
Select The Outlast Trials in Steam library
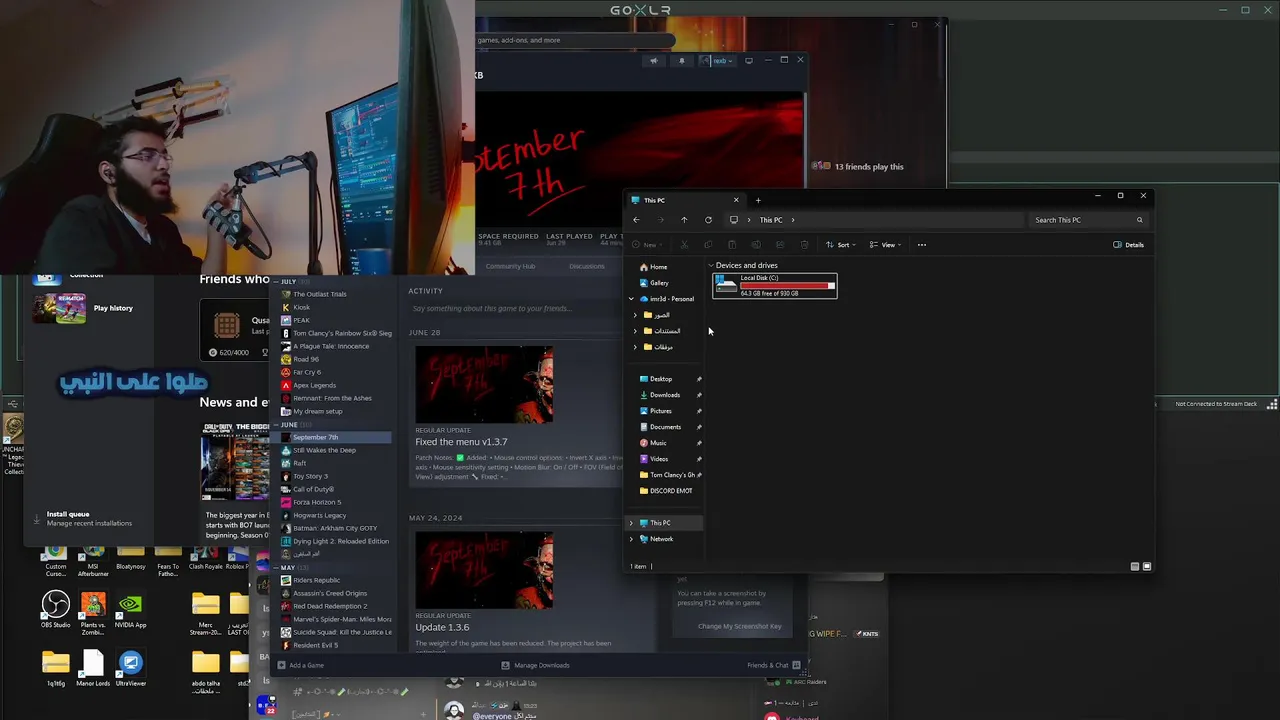tap(319, 294)
